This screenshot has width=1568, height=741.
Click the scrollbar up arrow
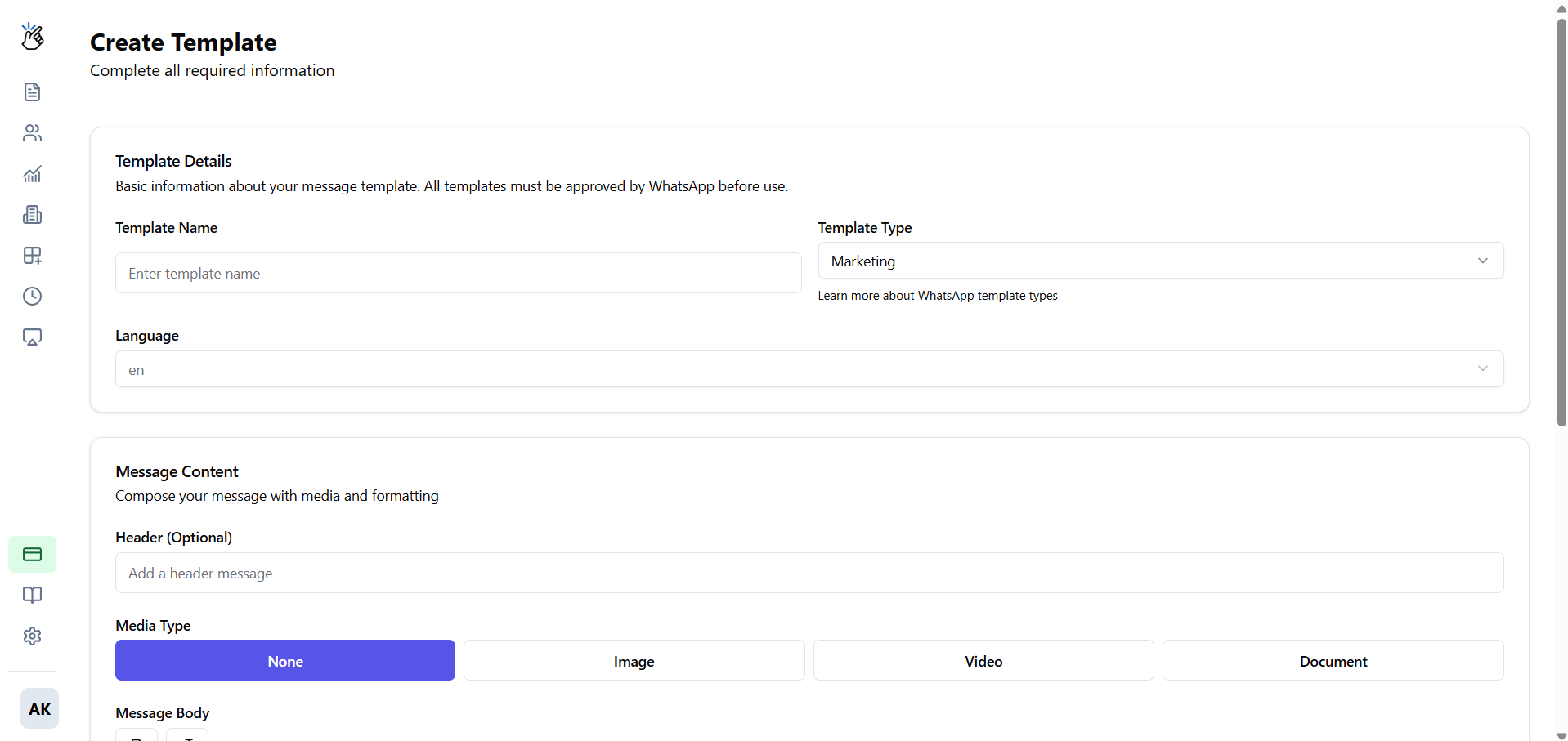pos(1560,8)
